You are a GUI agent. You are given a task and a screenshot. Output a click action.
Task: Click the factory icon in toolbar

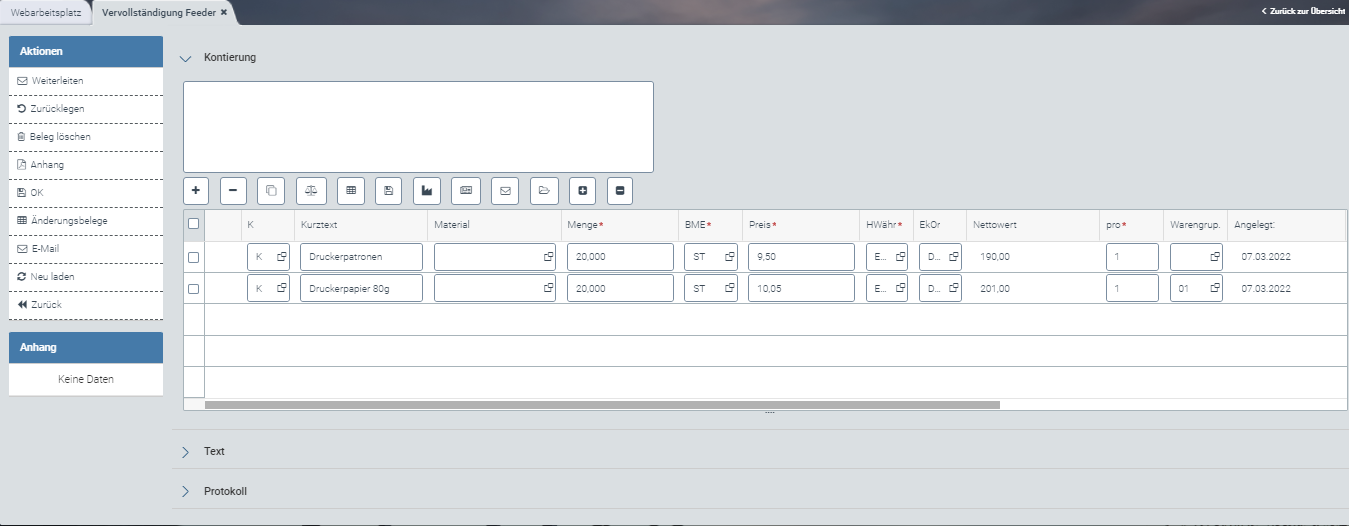(428, 190)
